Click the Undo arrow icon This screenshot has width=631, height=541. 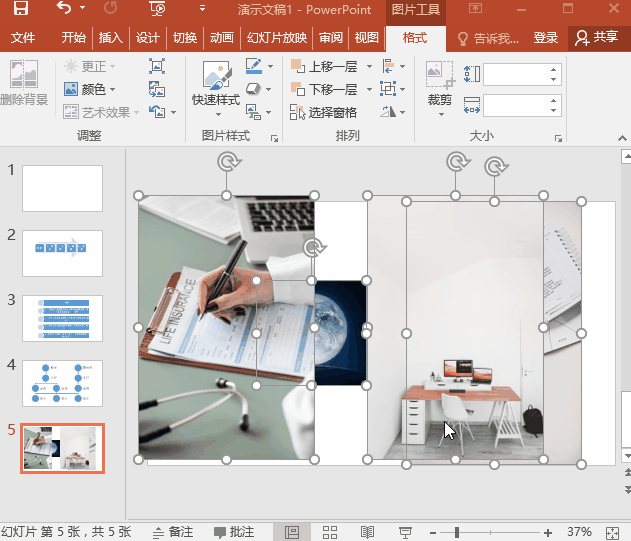click(x=64, y=10)
